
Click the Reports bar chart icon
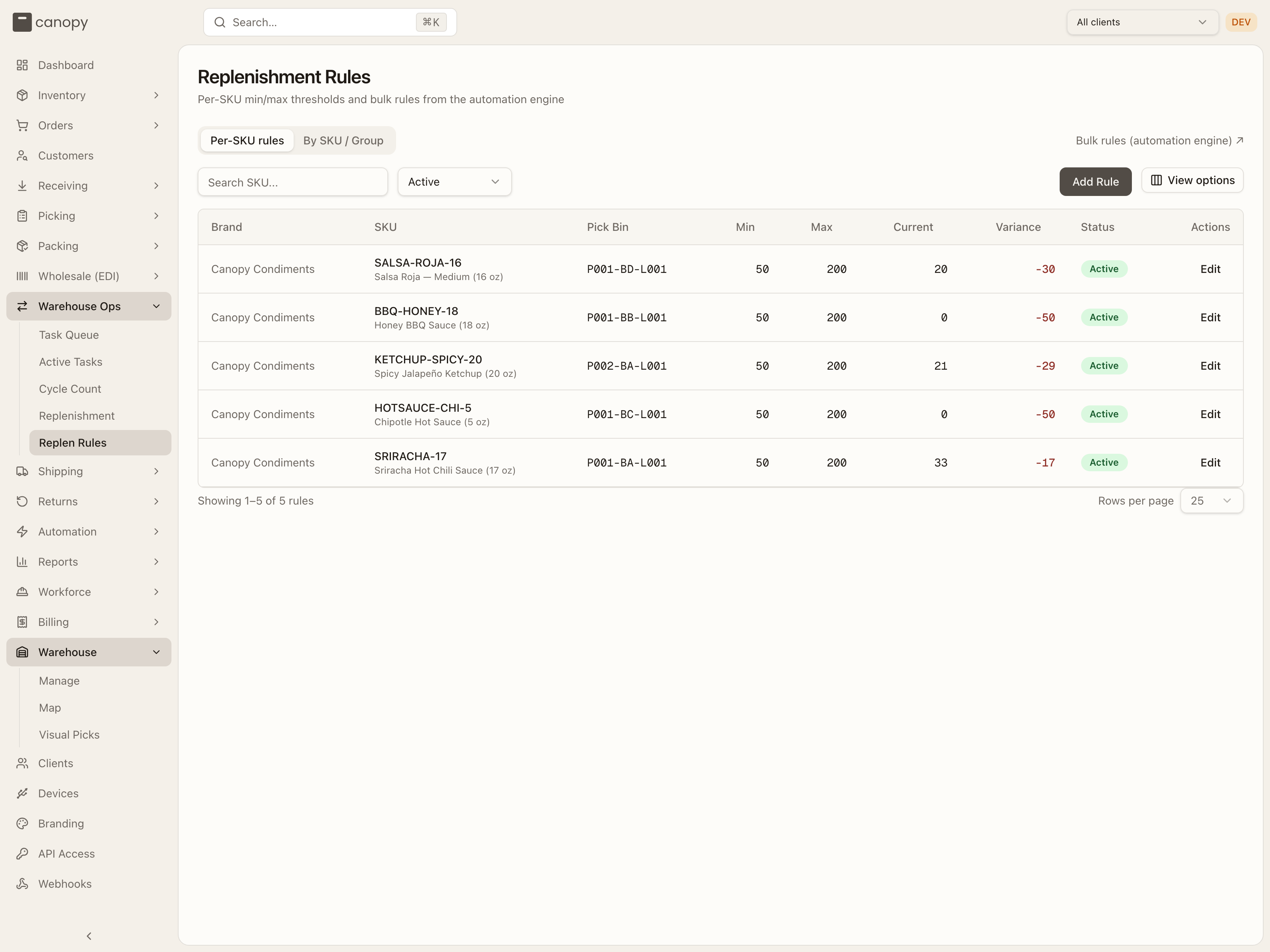coord(22,562)
